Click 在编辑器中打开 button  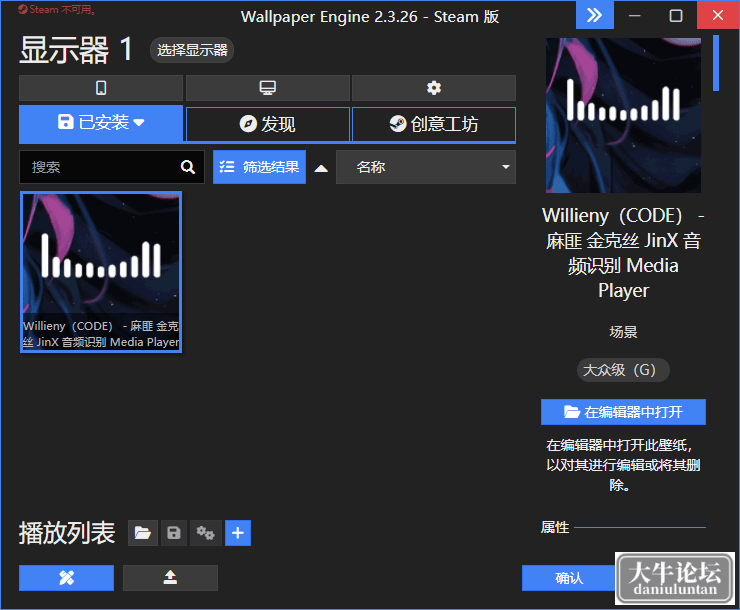click(x=623, y=412)
